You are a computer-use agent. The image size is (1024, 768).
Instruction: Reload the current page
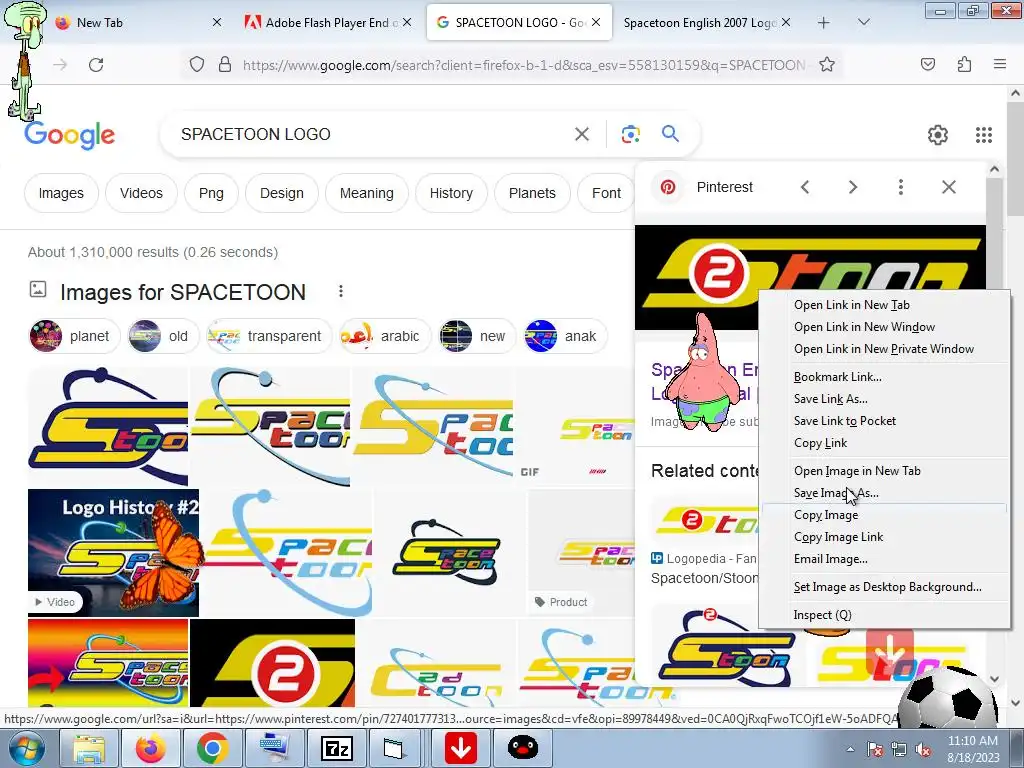coord(96,65)
